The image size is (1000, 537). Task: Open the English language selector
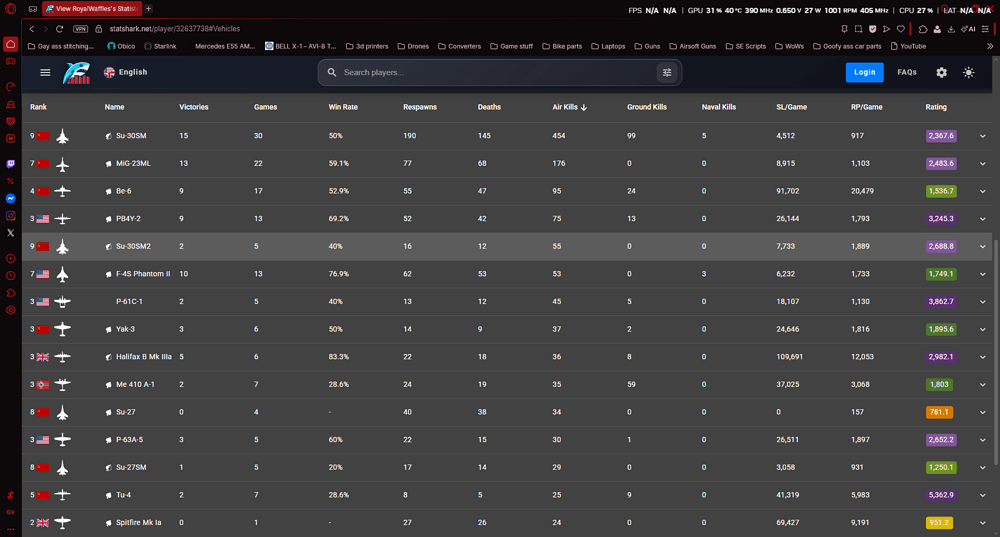(x=126, y=72)
